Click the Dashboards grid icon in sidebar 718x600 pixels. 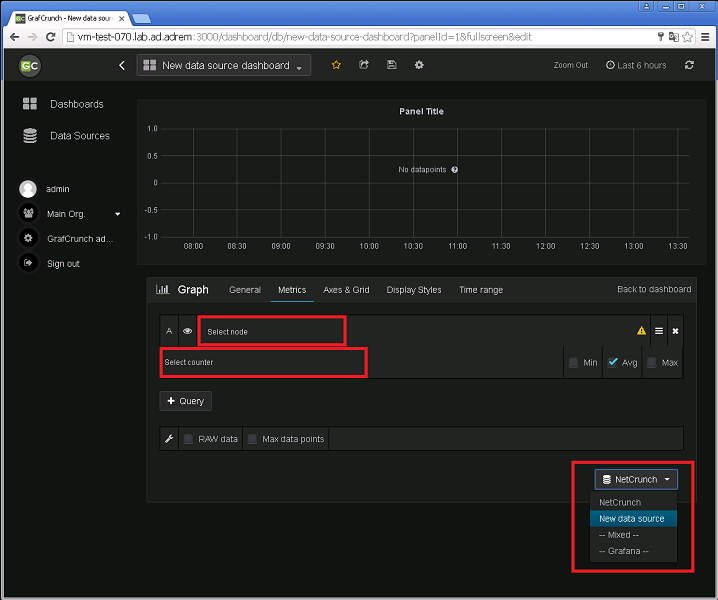(30, 104)
